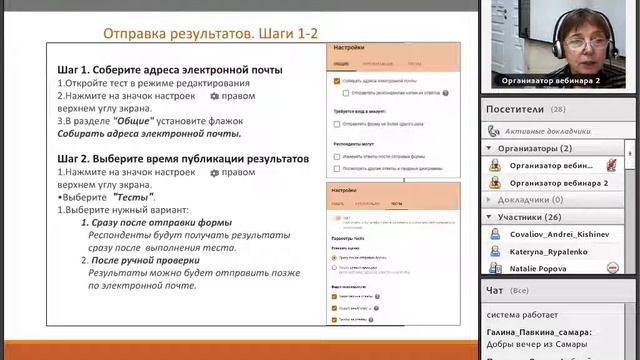The image size is (640, 360).
Task: Open the middle tab in upper settings
Action: 378,64
